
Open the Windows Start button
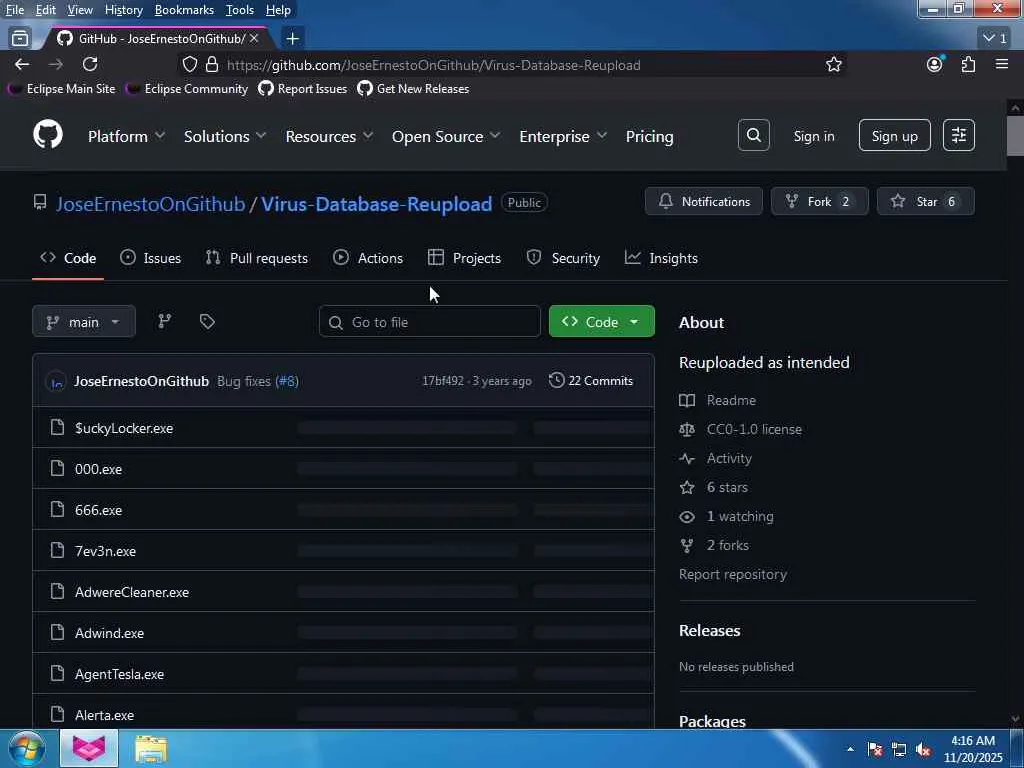click(x=26, y=748)
